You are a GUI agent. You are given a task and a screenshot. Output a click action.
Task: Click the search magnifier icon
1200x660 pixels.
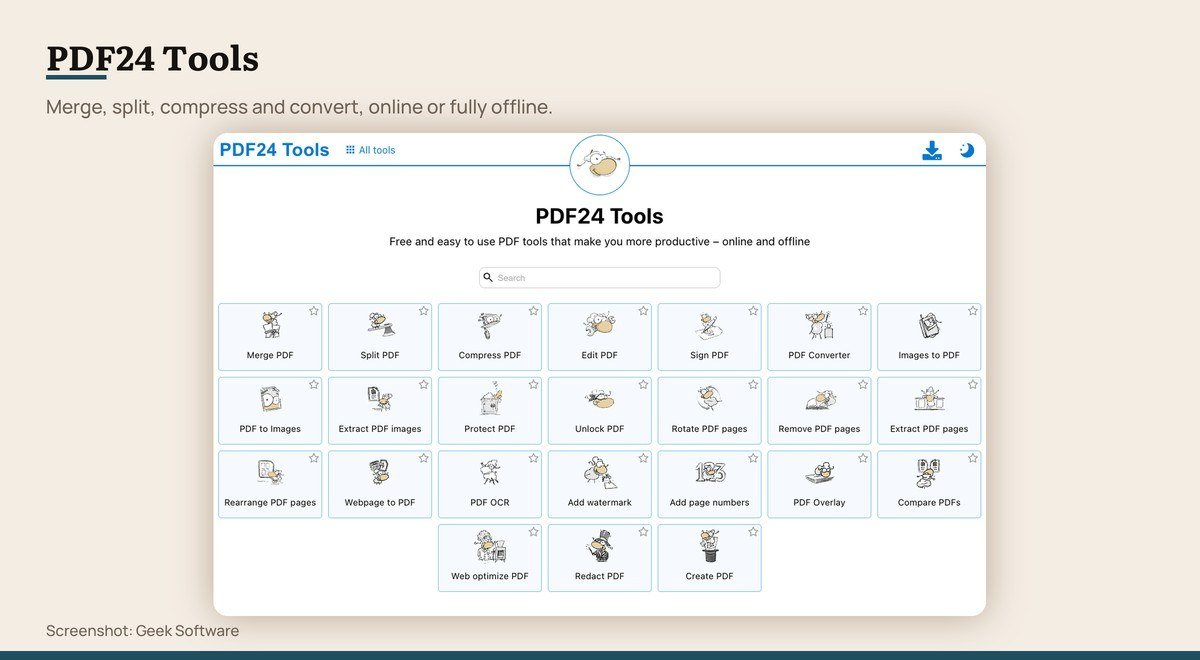pos(488,277)
